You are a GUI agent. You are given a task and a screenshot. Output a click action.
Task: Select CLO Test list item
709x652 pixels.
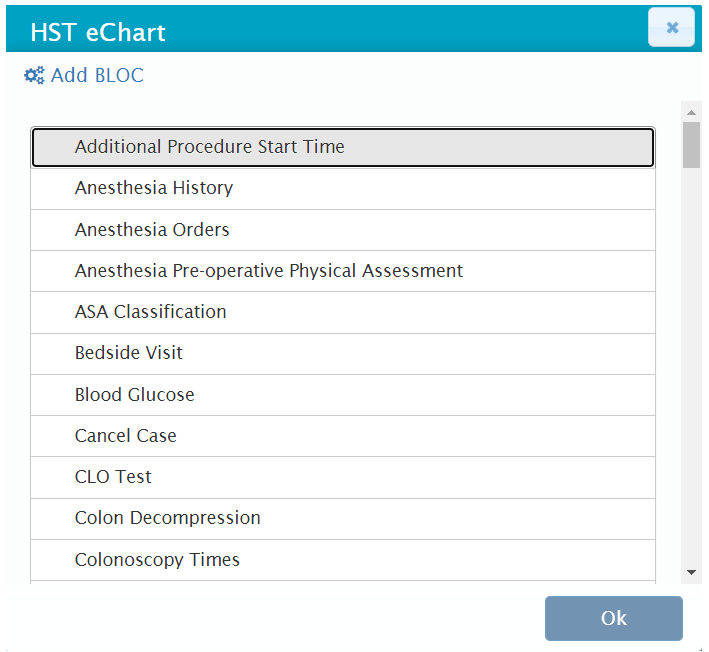343,477
